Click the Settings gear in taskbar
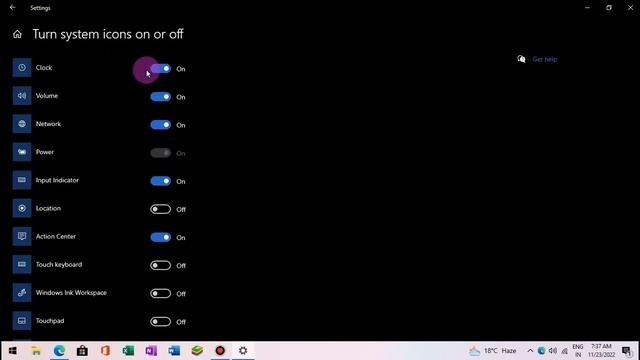This screenshot has width=640, height=360. pyautogui.click(x=243, y=351)
